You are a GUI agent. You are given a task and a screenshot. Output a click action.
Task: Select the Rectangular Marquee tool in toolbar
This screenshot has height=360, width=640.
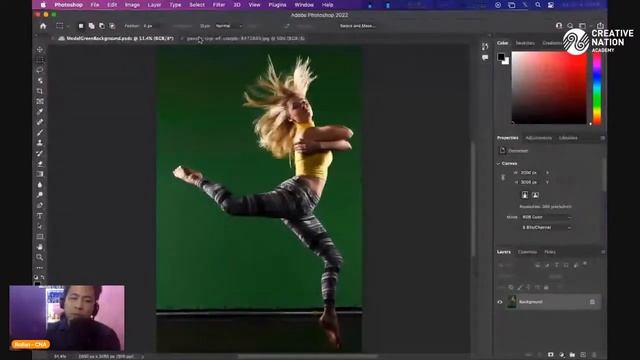(x=40, y=60)
